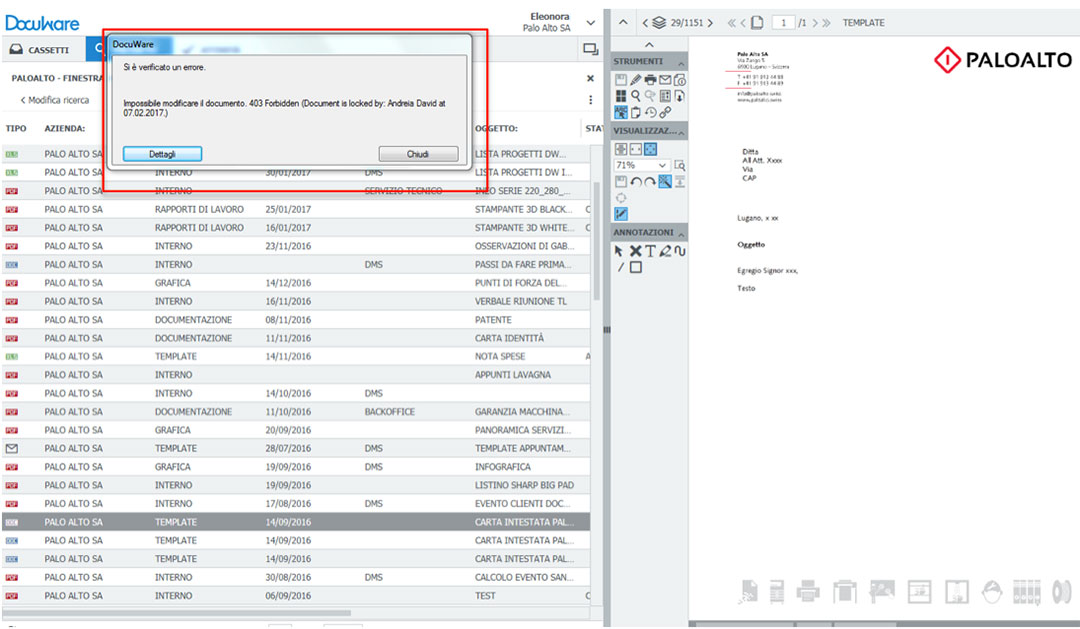Screen dimensions: 1080x629
Task: Search in the document with the magnifier icon
Action: point(636,96)
